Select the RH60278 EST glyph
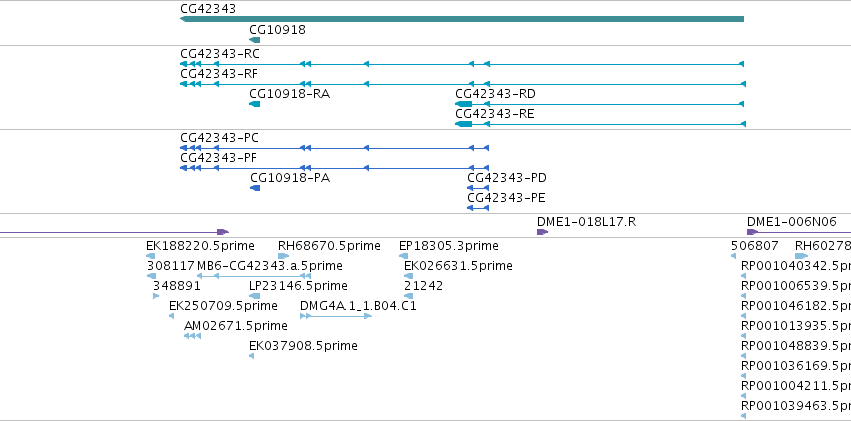851x421 pixels. tap(802, 256)
